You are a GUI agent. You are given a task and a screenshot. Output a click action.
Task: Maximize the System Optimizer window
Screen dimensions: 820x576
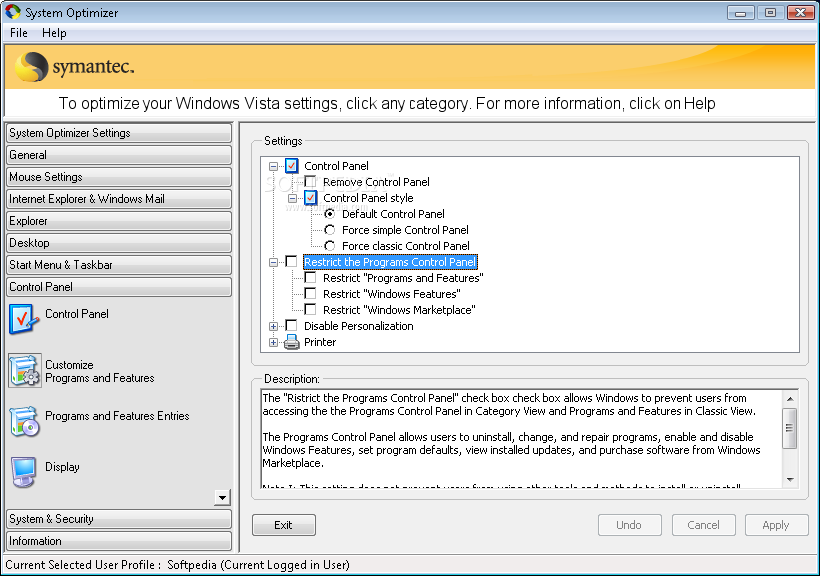pos(770,12)
